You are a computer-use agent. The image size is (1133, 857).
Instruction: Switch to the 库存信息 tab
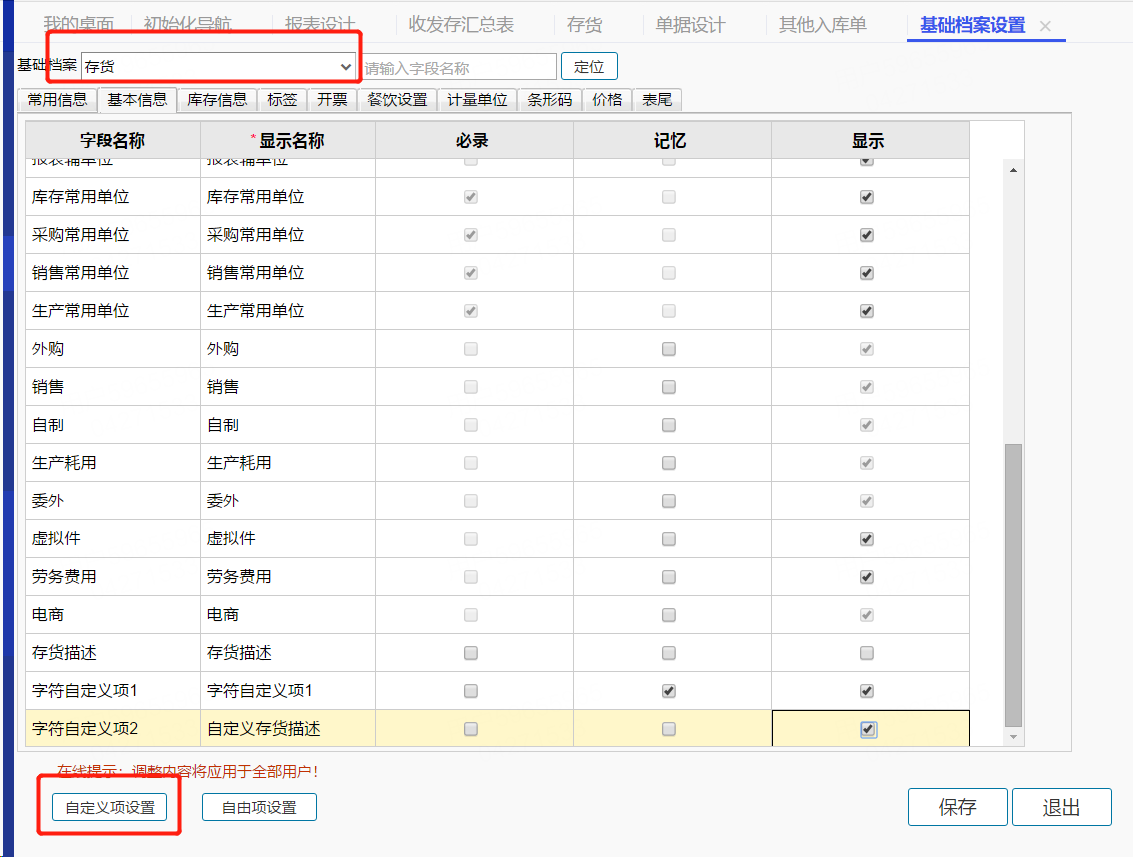point(217,99)
